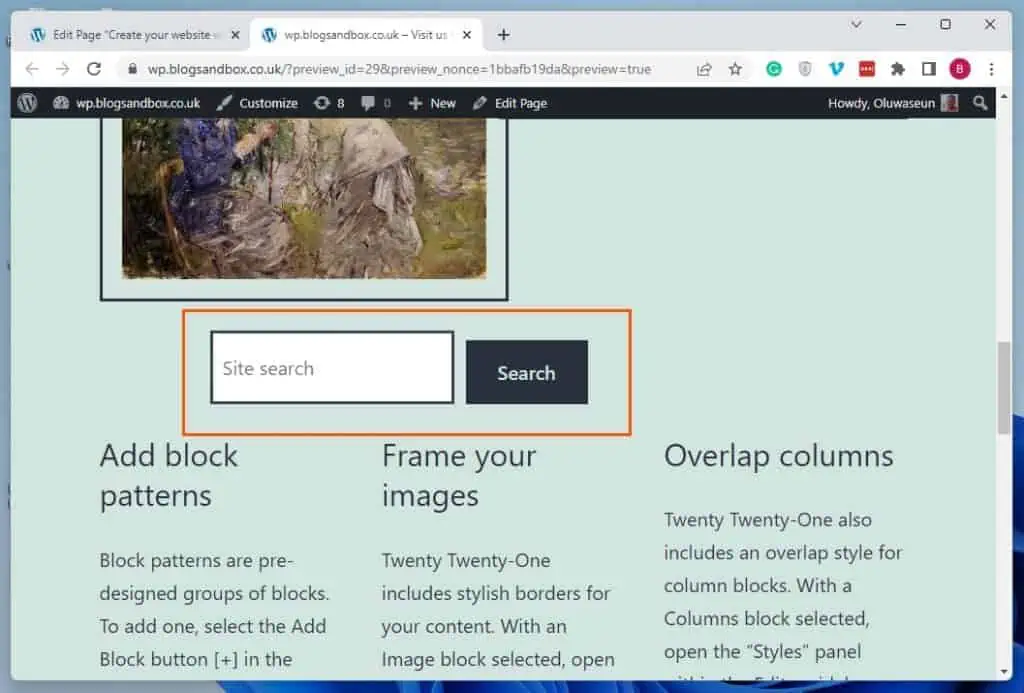Open the comments bubble in admin bar
1024x693 pixels.
(377, 103)
